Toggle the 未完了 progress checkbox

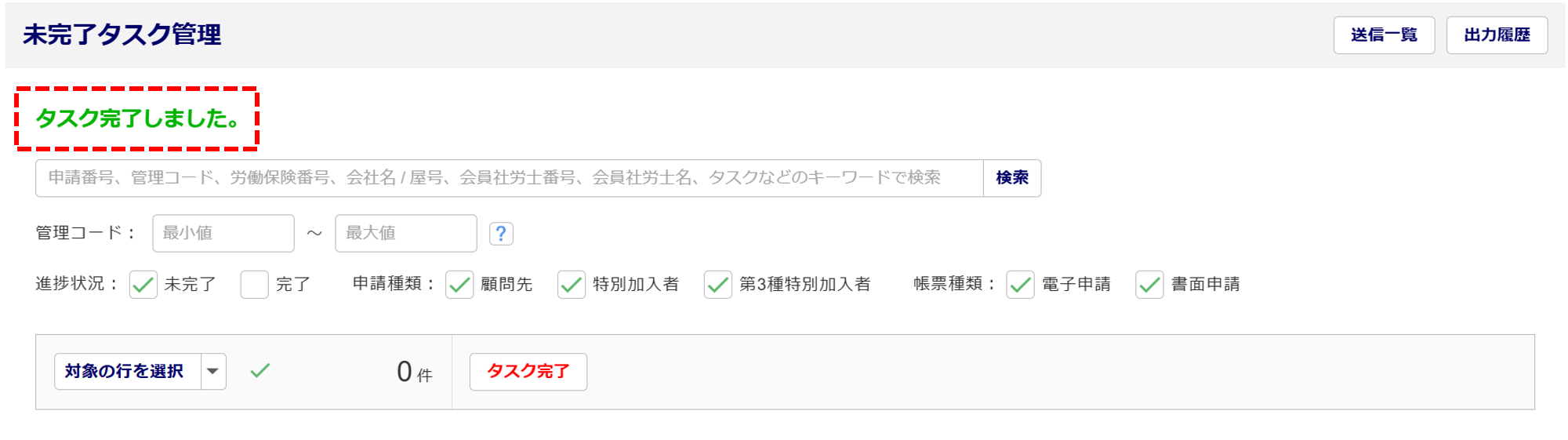143,285
